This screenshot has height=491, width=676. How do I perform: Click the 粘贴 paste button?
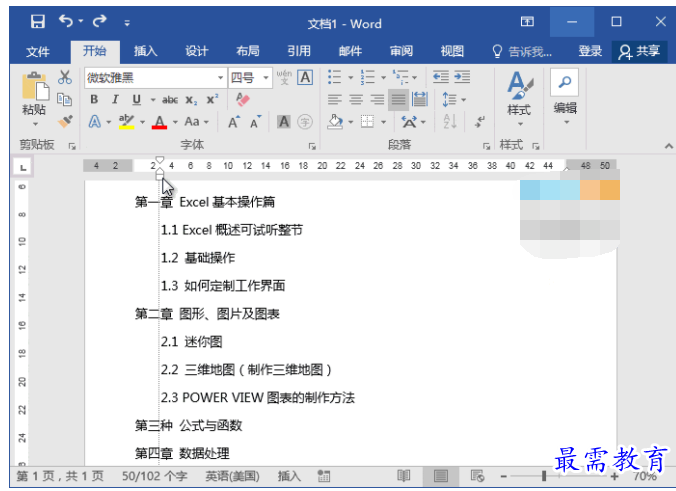click(x=34, y=99)
